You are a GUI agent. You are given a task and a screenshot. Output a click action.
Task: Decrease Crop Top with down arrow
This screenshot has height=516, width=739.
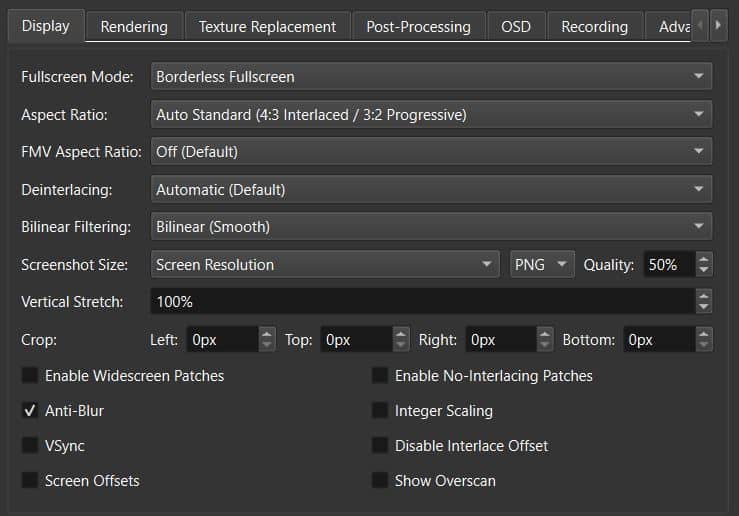click(x=401, y=345)
